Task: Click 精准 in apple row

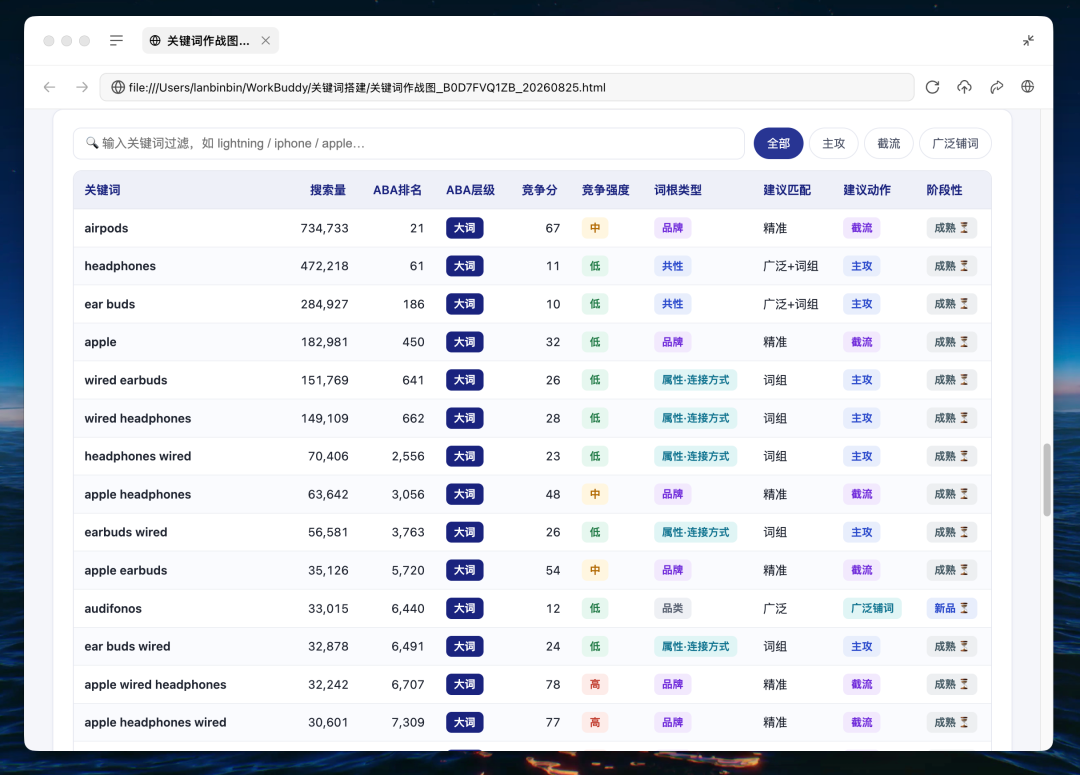Action: [x=775, y=342]
